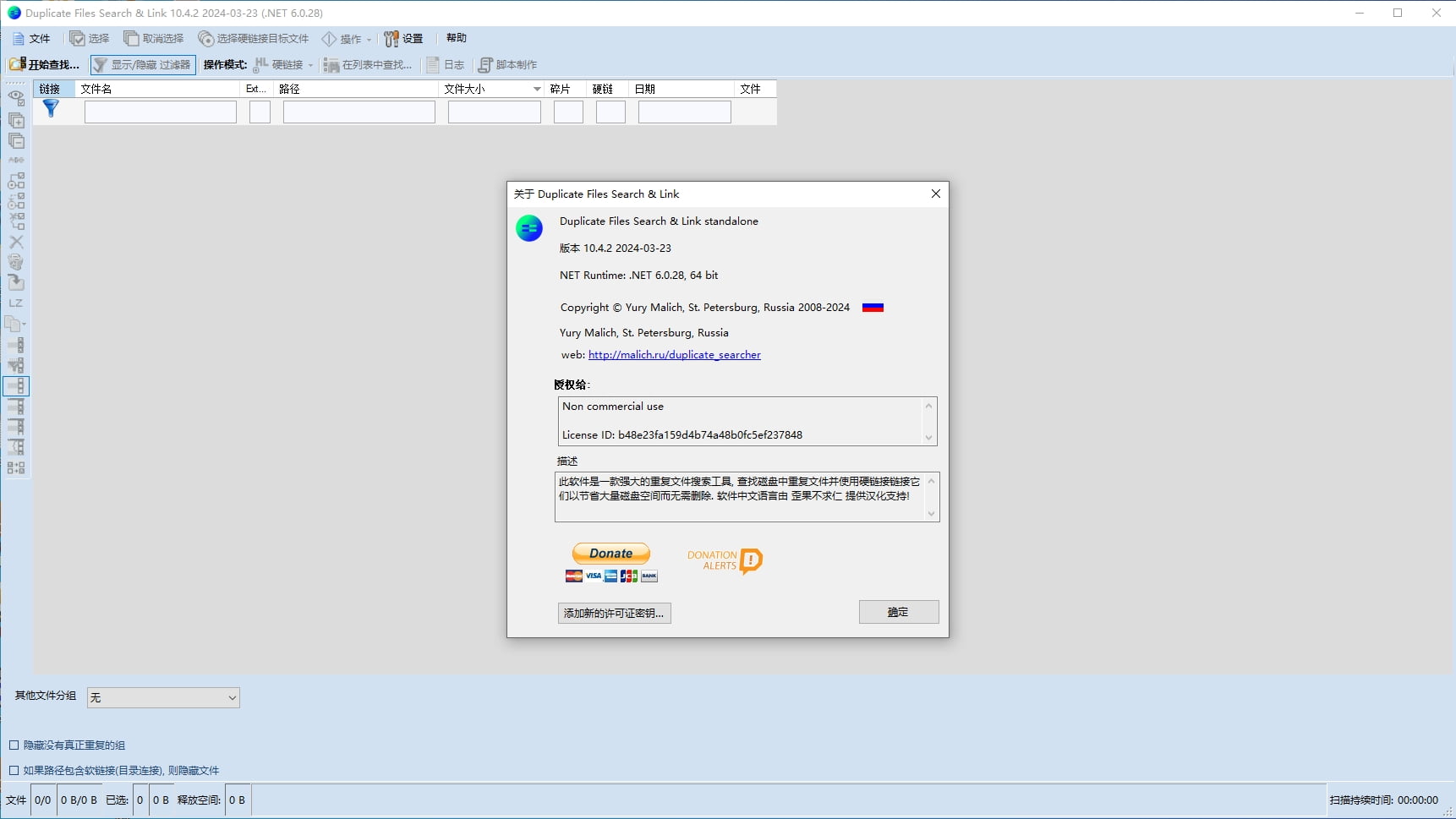1456x819 pixels.
Task: Click license box scroll down arrow
Action: pyautogui.click(x=928, y=437)
